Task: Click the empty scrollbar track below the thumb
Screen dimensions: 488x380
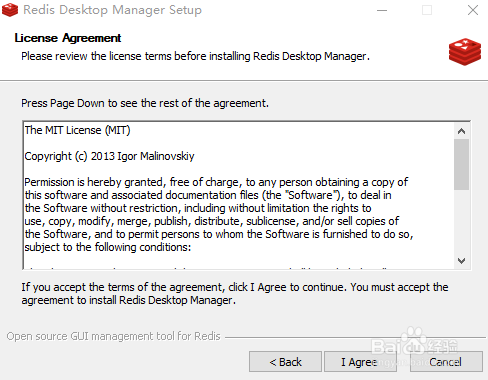Action: (x=461, y=222)
